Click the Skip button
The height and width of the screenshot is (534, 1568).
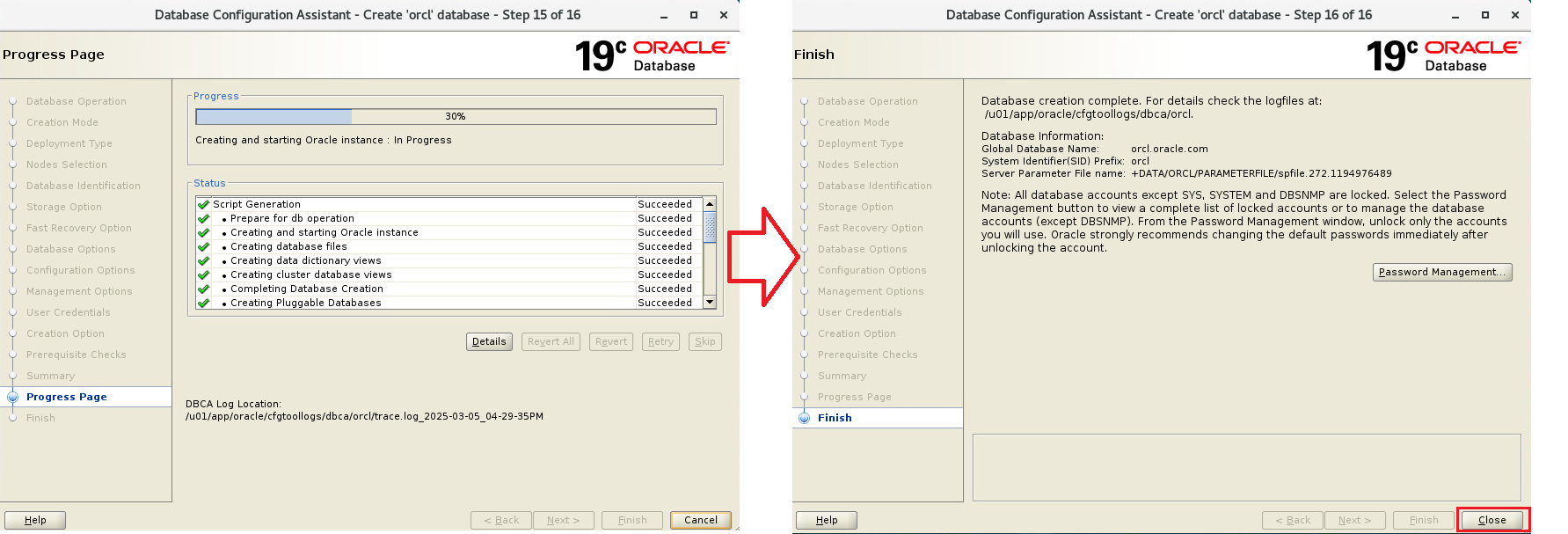(x=705, y=341)
